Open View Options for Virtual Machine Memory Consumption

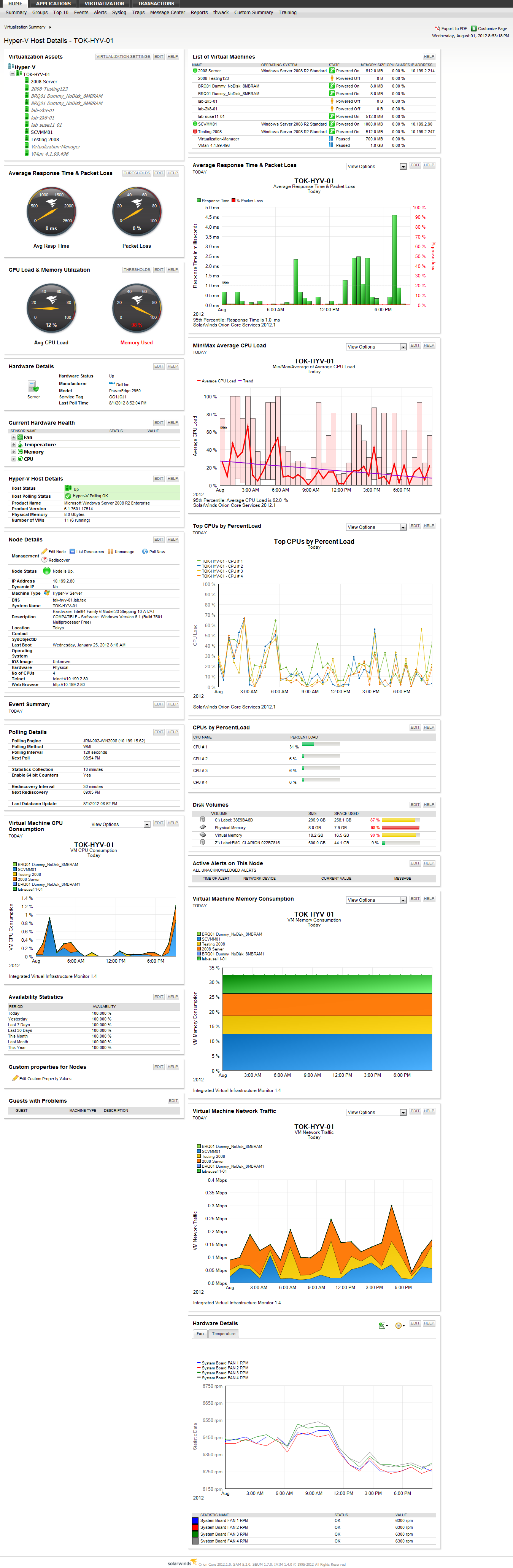pyautogui.click(x=375, y=899)
